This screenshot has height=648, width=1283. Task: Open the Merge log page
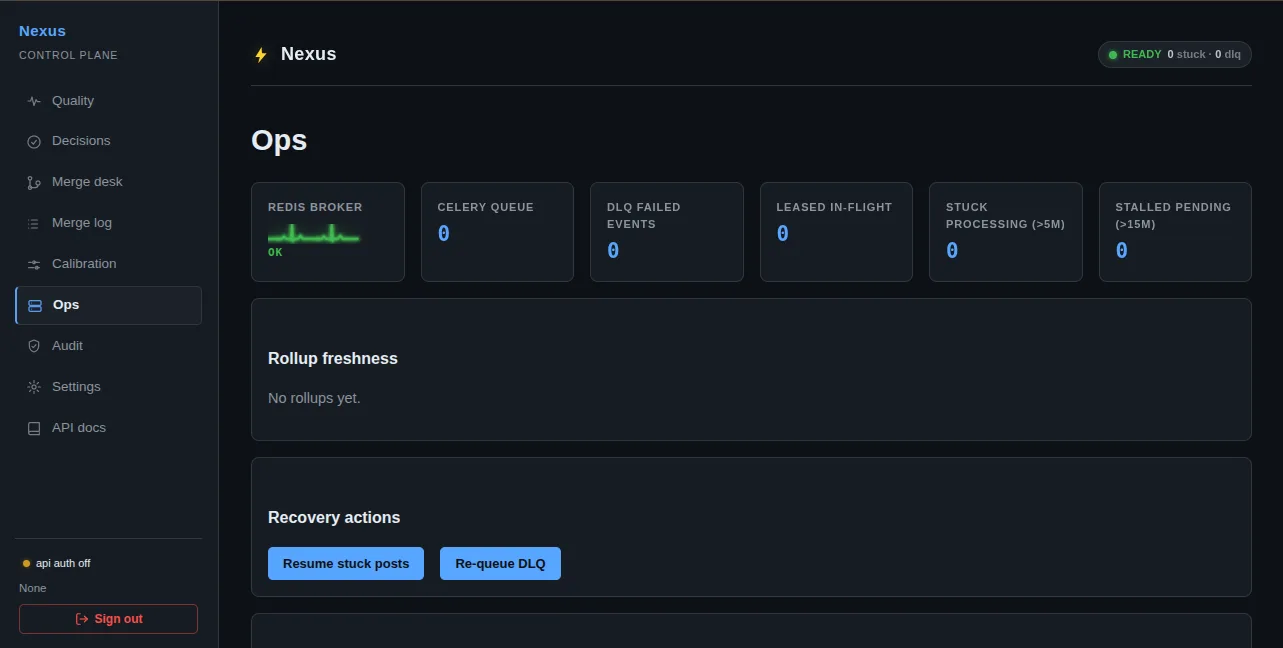pyautogui.click(x=108, y=223)
